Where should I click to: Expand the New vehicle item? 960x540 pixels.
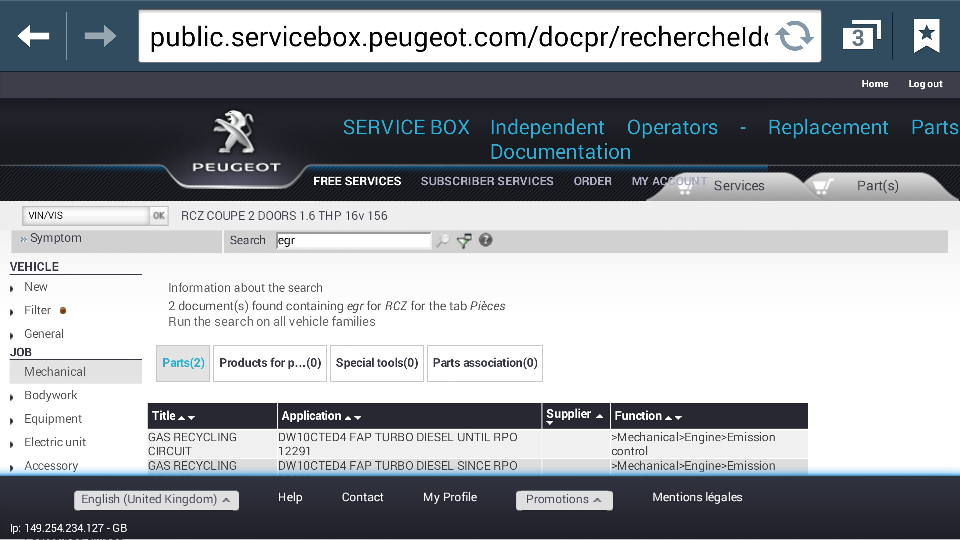pos(36,287)
